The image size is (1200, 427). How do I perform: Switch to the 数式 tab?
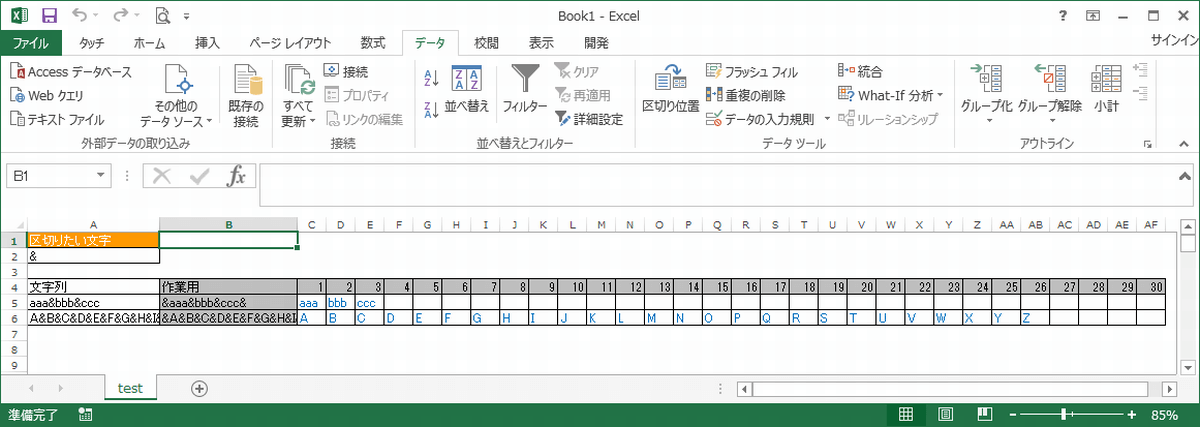(373, 43)
